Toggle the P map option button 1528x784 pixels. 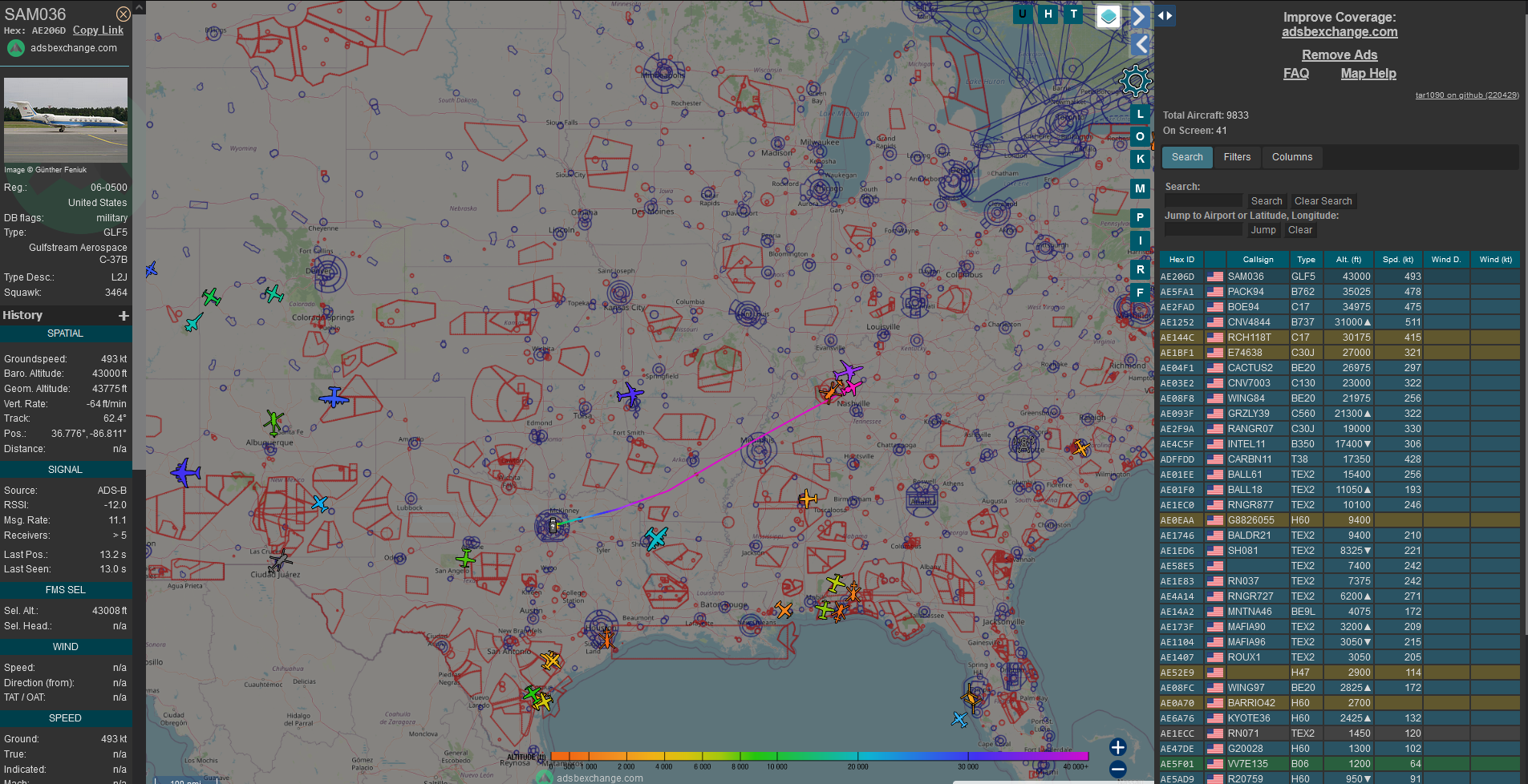point(1141,217)
